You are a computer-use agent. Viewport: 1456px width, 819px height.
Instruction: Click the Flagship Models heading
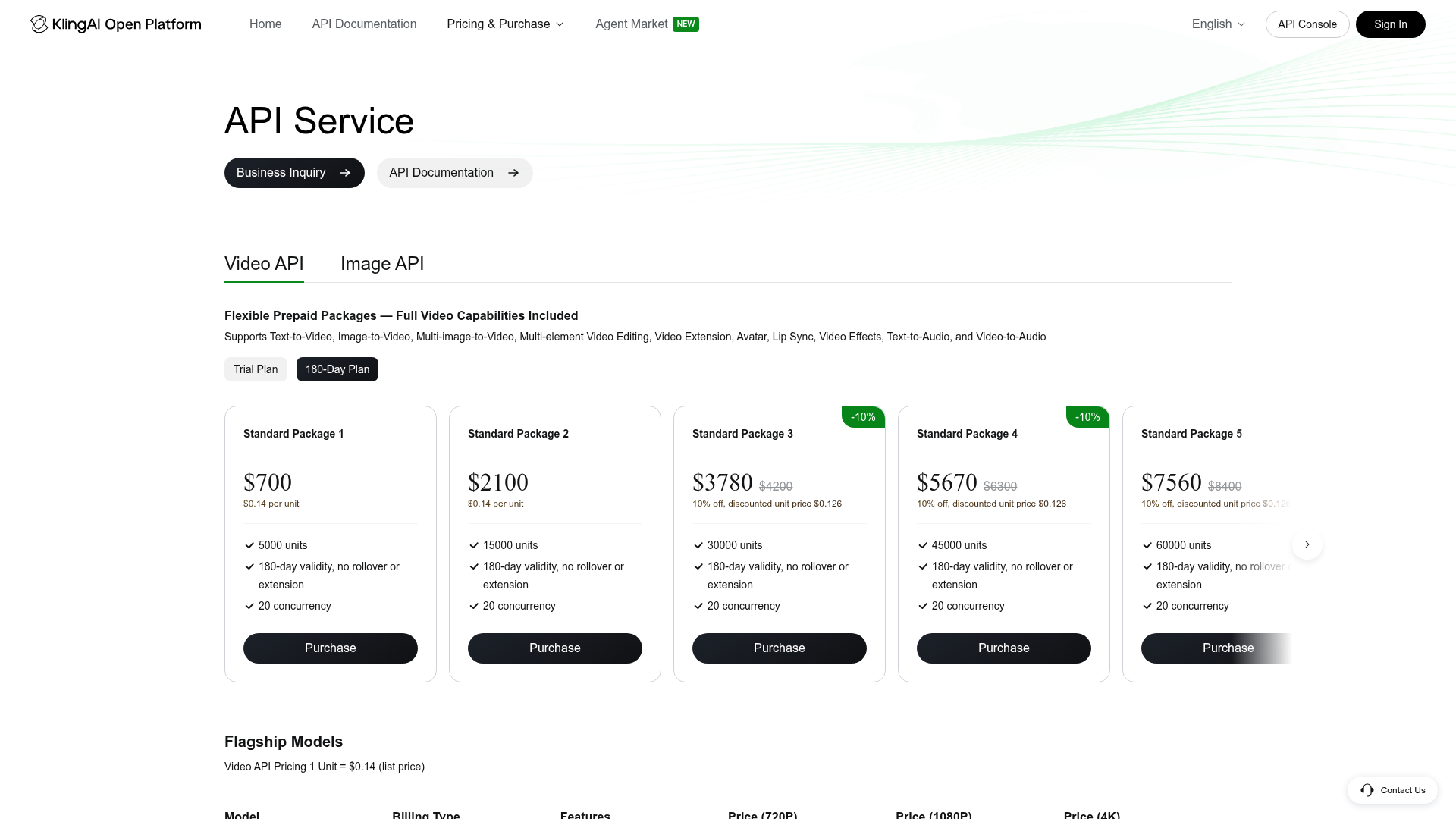[x=284, y=742]
